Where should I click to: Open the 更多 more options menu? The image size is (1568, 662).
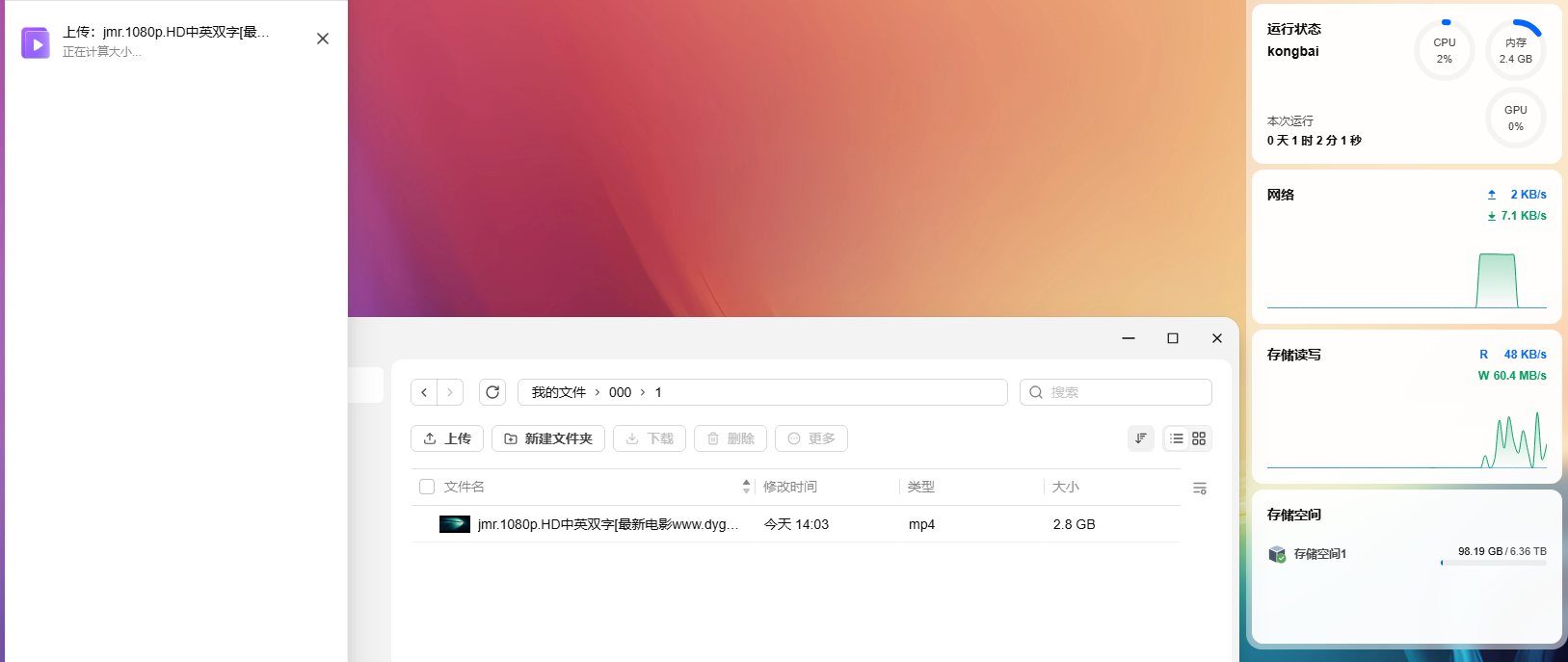coord(811,438)
